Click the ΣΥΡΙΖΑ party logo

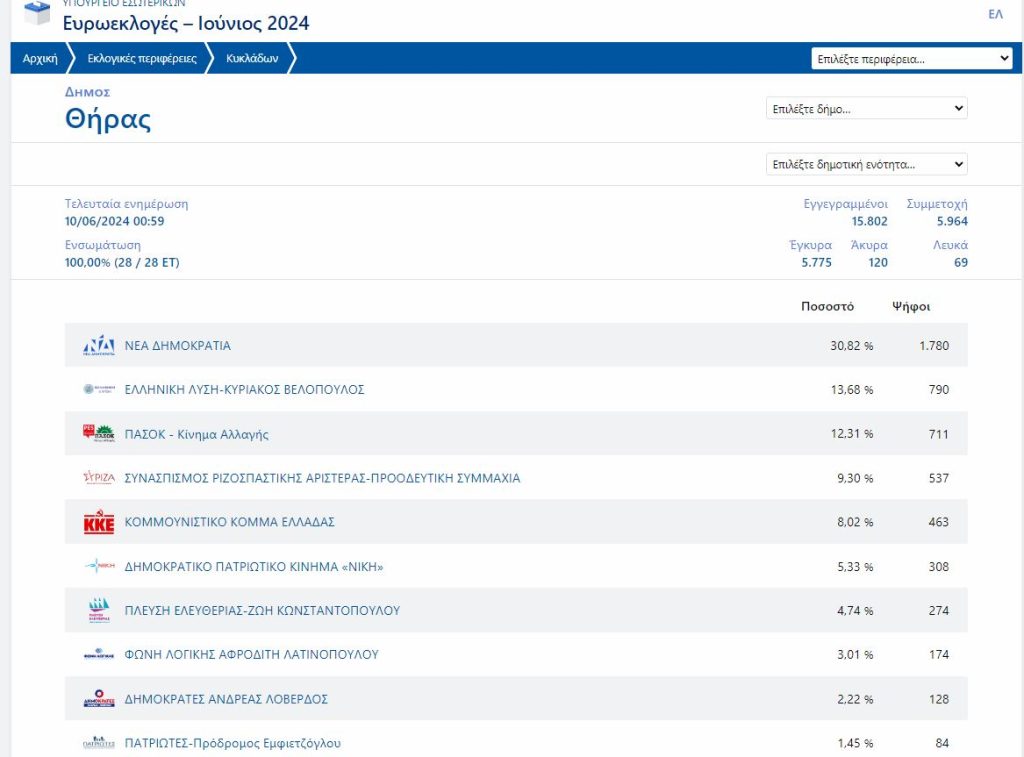(99, 477)
